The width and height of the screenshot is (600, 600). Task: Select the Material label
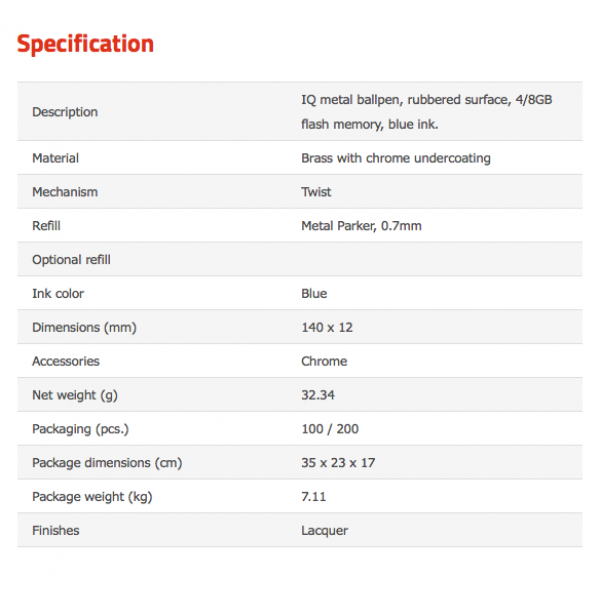(x=55, y=158)
